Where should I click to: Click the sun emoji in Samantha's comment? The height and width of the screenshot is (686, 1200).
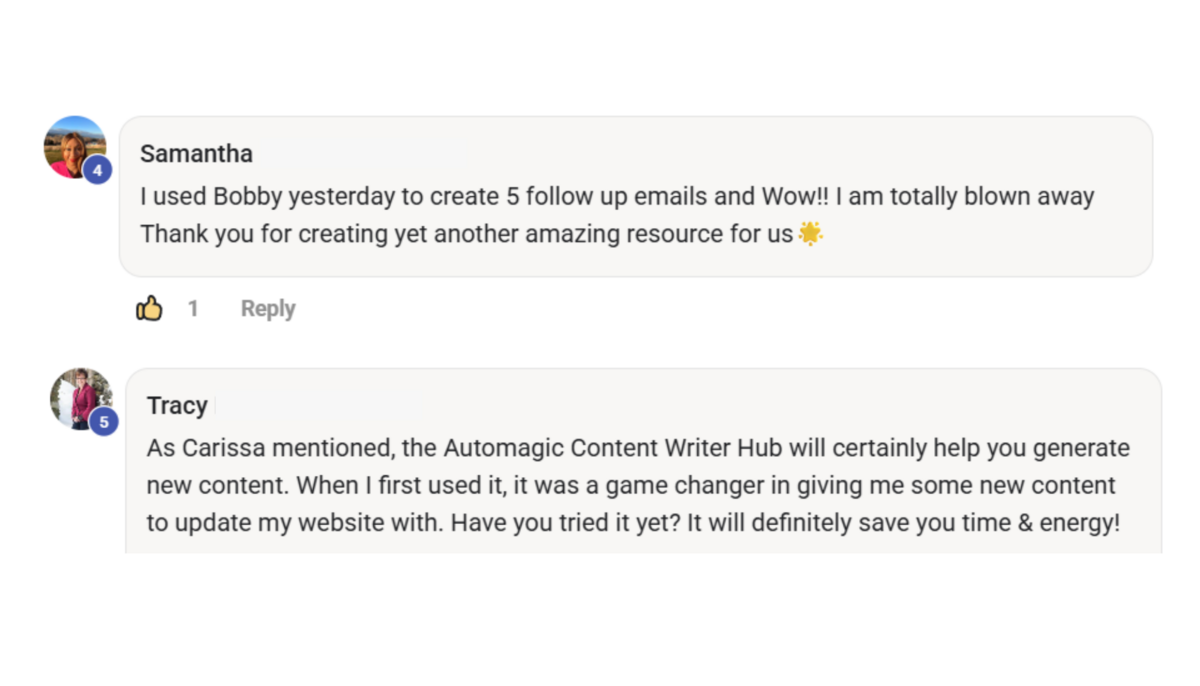point(810,234)
